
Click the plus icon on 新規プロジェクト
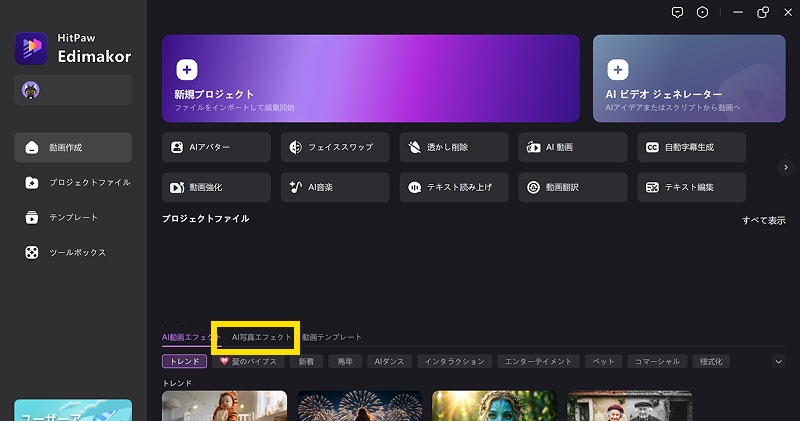pyautogui.click(x=187, y=70)
